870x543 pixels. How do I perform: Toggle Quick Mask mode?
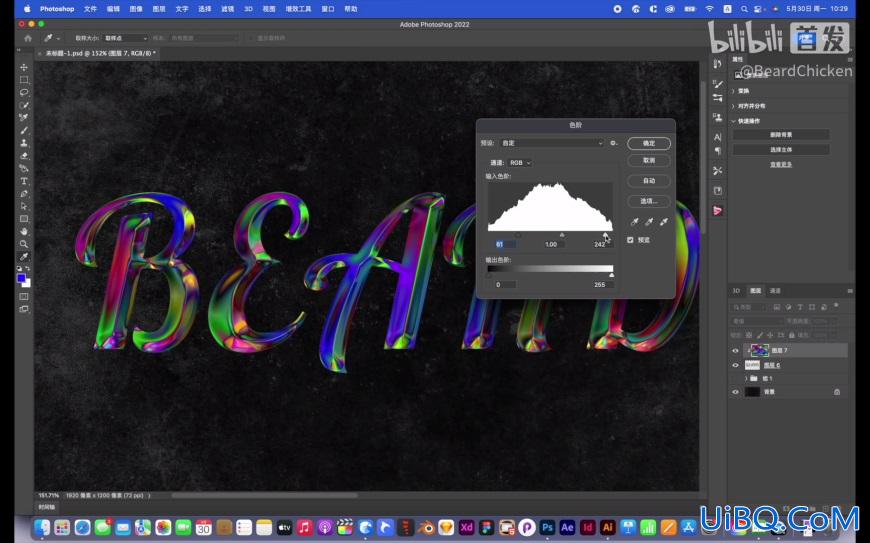point(24,297)
